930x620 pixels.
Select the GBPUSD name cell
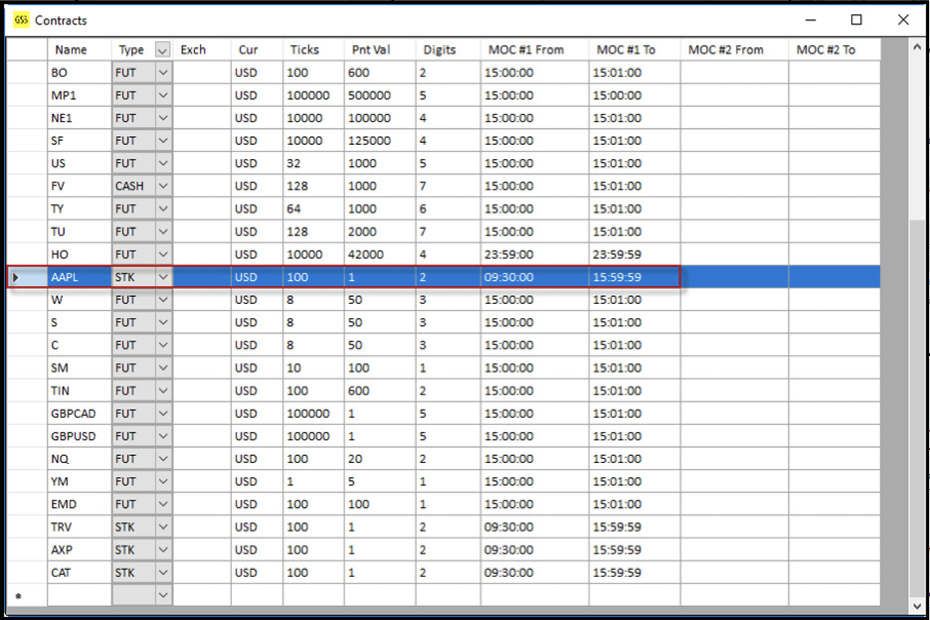(x=78, y=436)
